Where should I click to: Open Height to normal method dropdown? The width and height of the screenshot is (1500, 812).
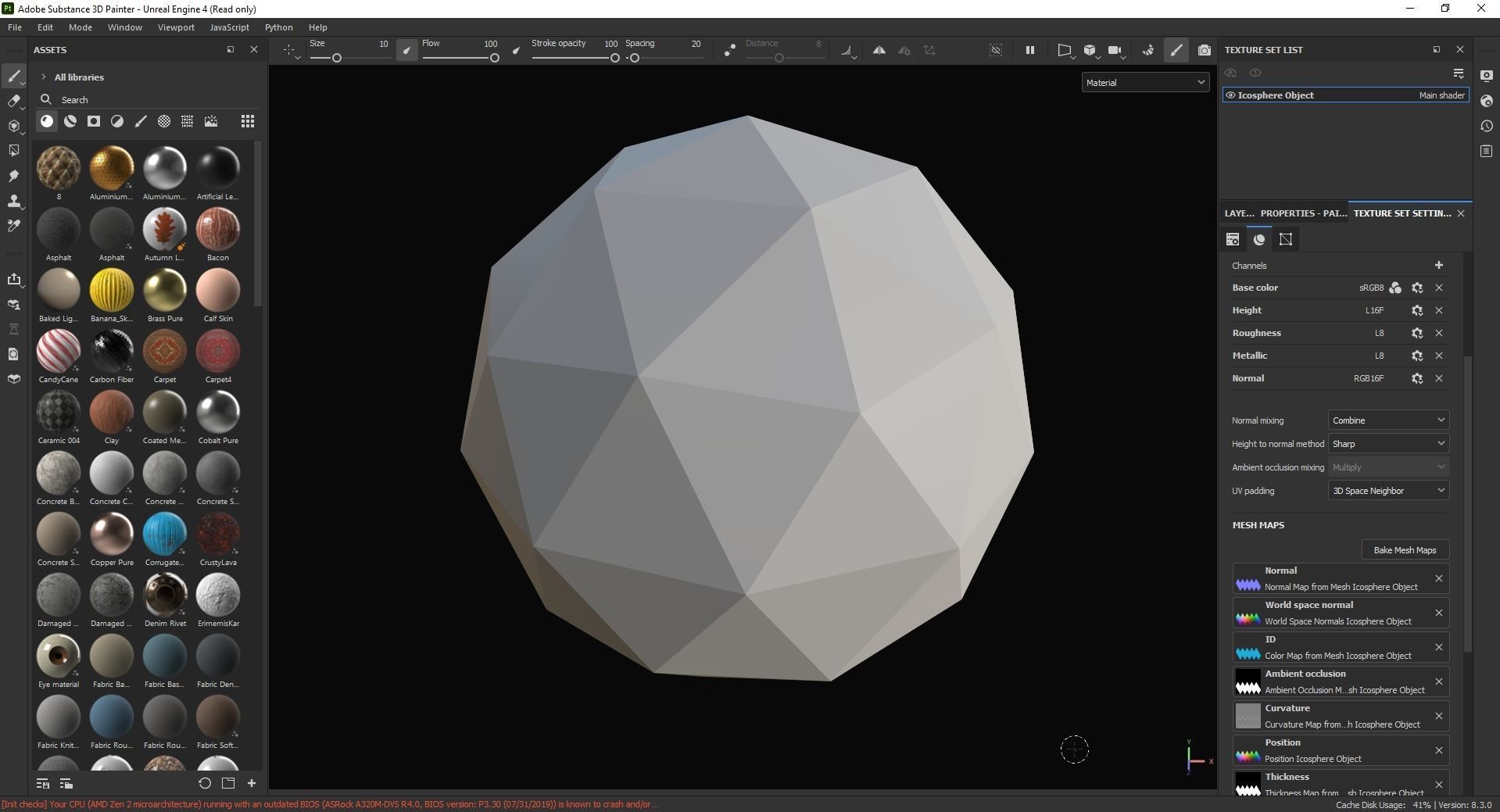point(1388,443)
